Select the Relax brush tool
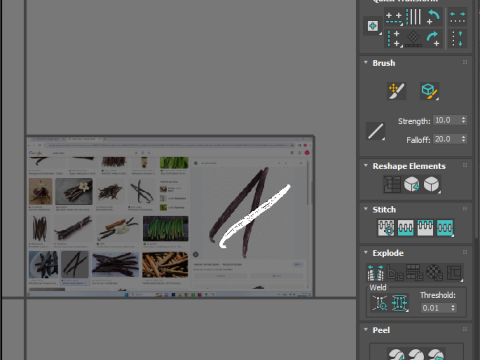Image resolution: width=480 pixels, height=360 pixels. click(430, 91)
